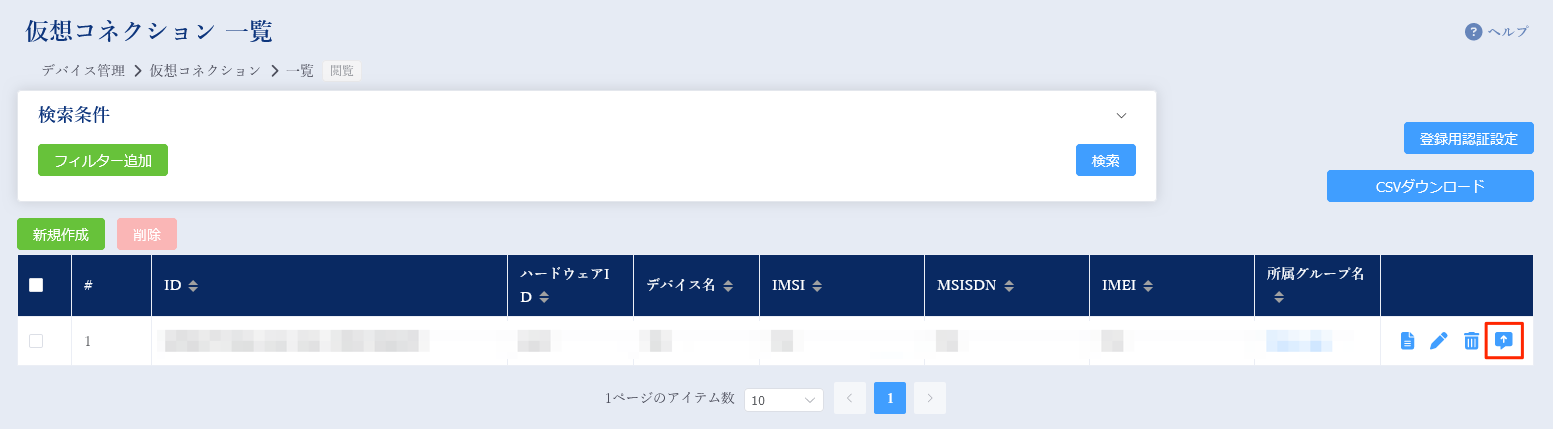Click the red-highlighted message upload icon
Screen dimensions: 1553x429
click(1503, 341)
